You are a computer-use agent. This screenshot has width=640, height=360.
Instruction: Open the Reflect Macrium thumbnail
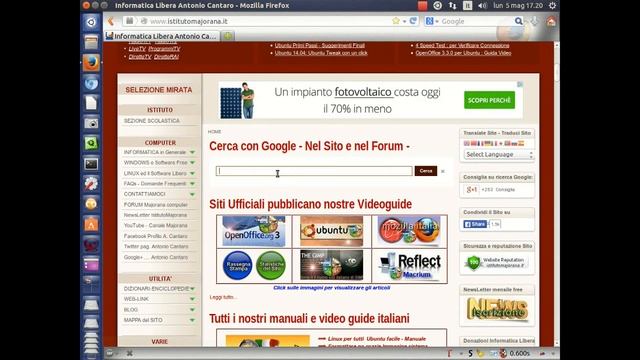(x=409, y=265)
